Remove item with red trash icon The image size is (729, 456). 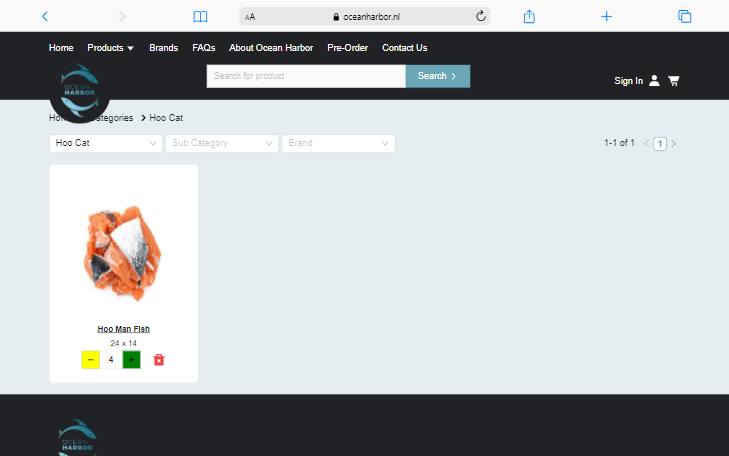[x=159, y=360]
